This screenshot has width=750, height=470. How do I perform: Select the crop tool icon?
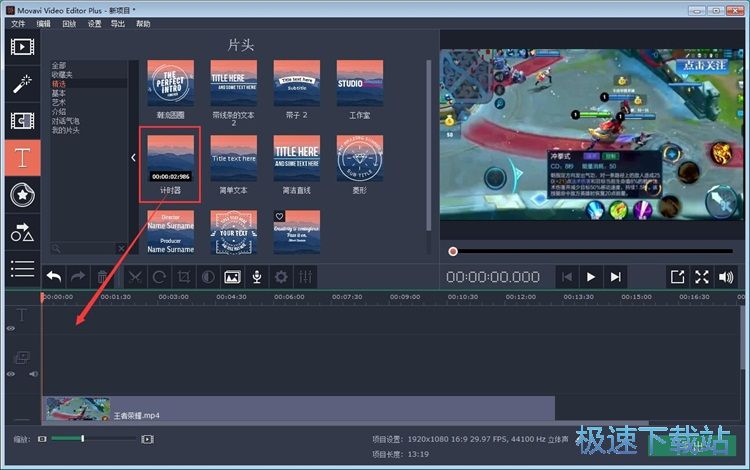[x=184, y=277]
